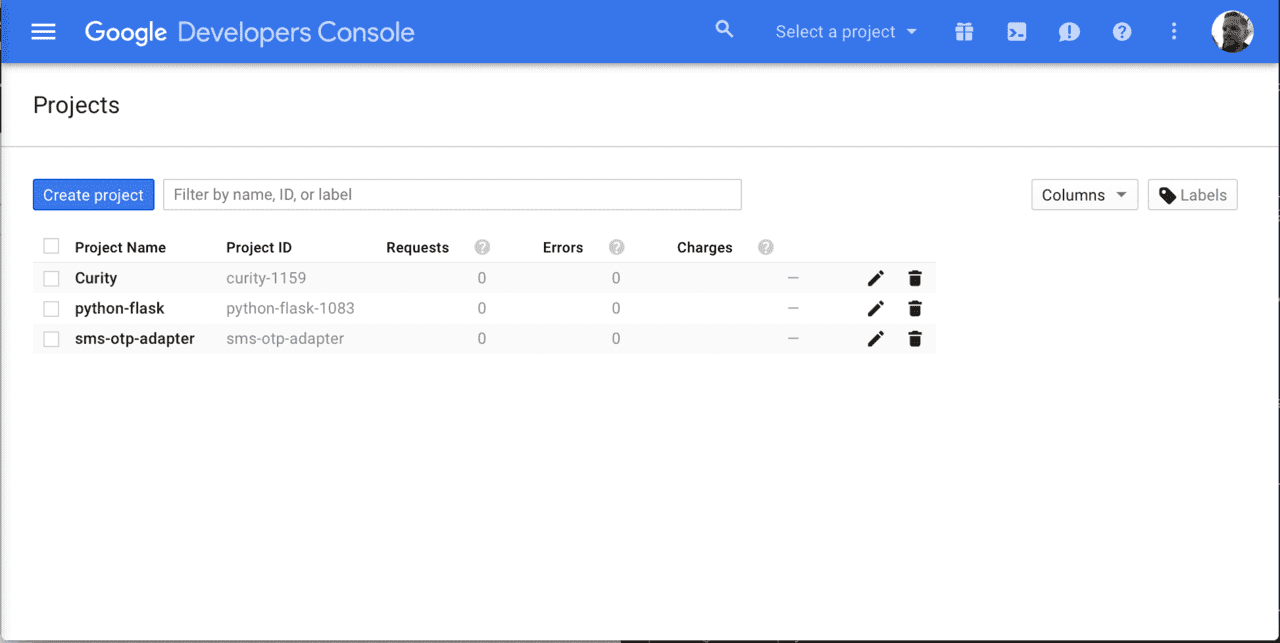This screenshot has height=643, width=1280.
Task: Open Requests column help tooltip
Action: point(482,247)
